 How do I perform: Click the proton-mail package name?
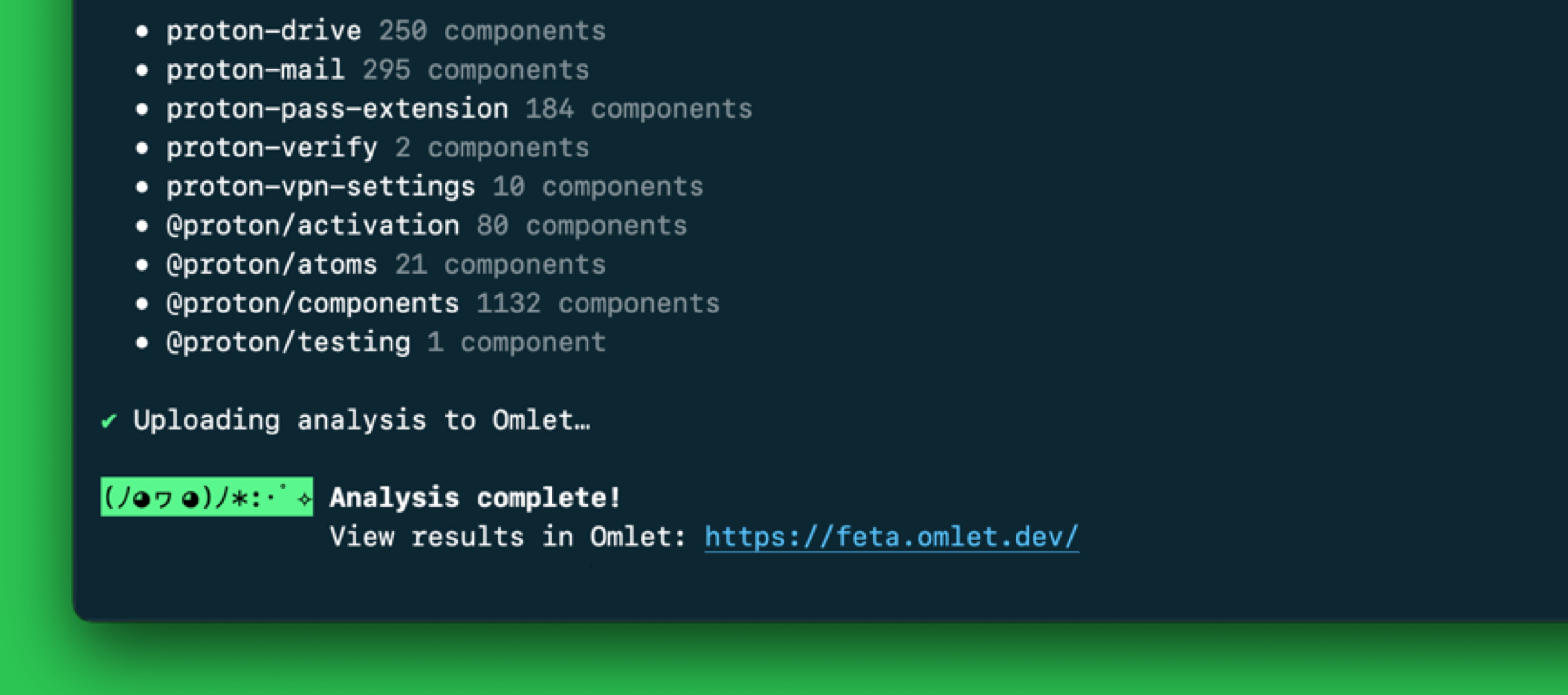click(255, 70)
